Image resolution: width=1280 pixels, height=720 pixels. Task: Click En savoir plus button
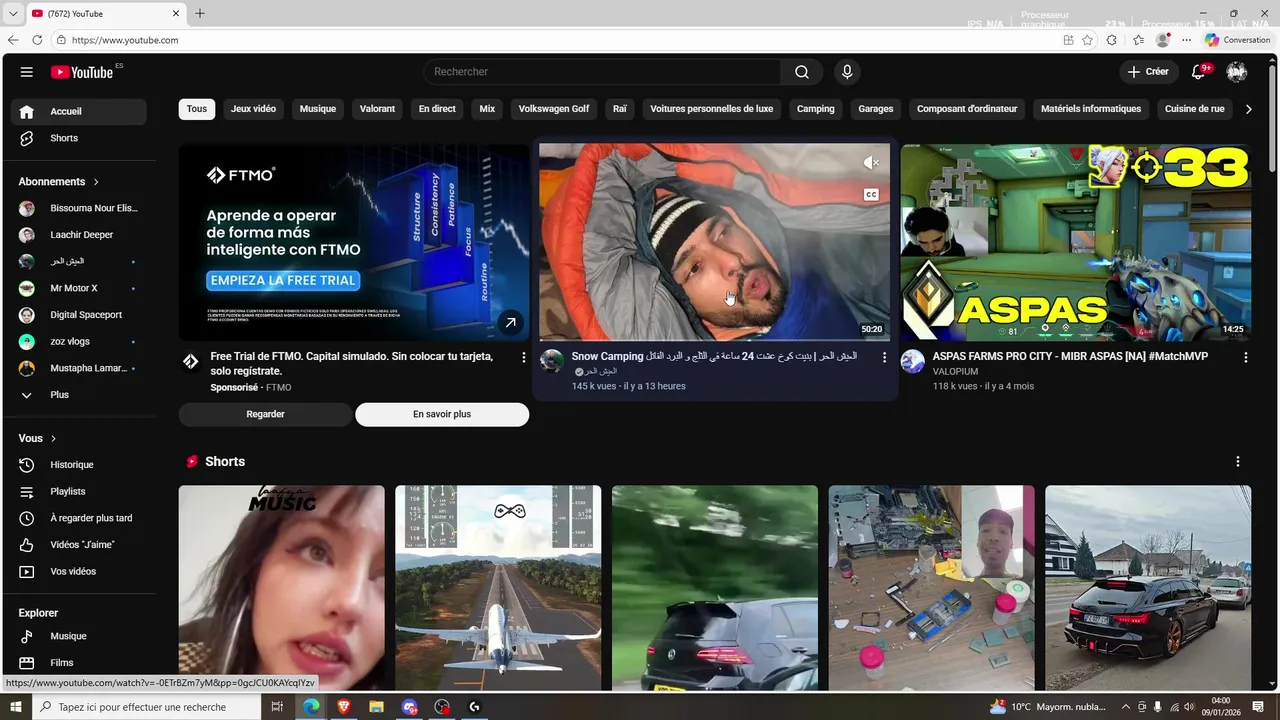(442, 414)
